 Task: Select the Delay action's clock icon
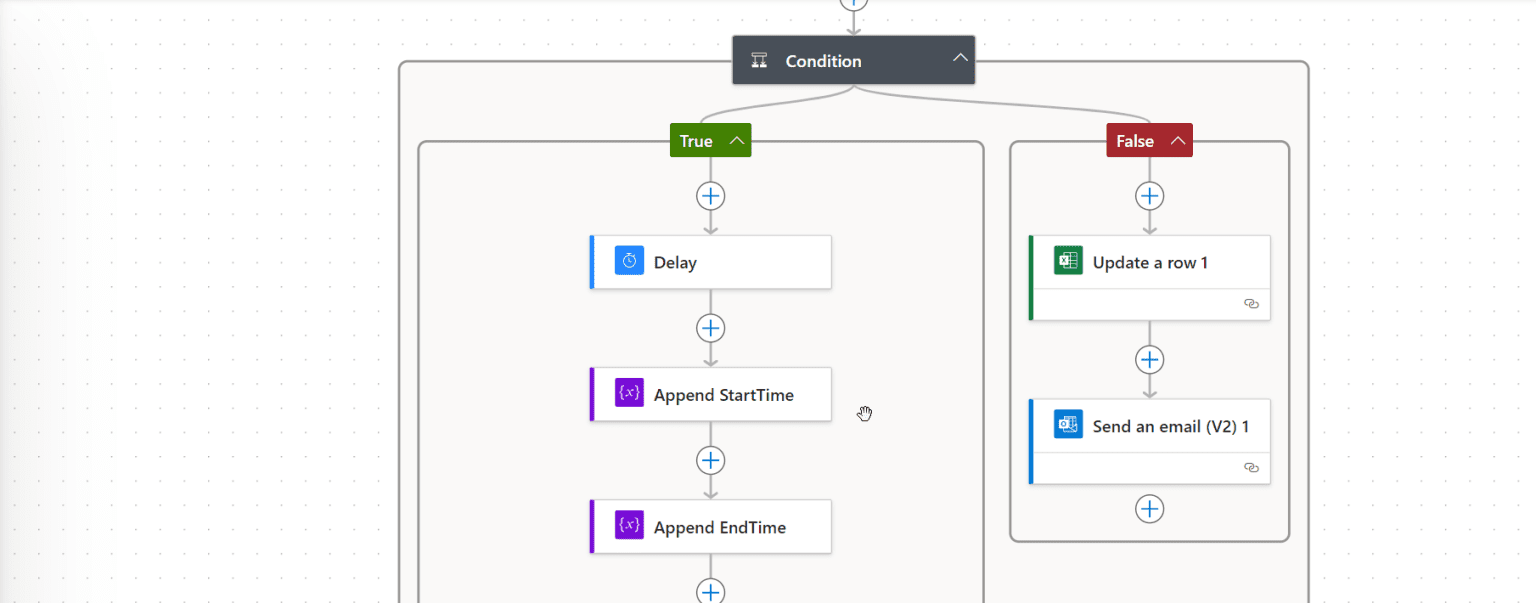[x=629, y=261]
